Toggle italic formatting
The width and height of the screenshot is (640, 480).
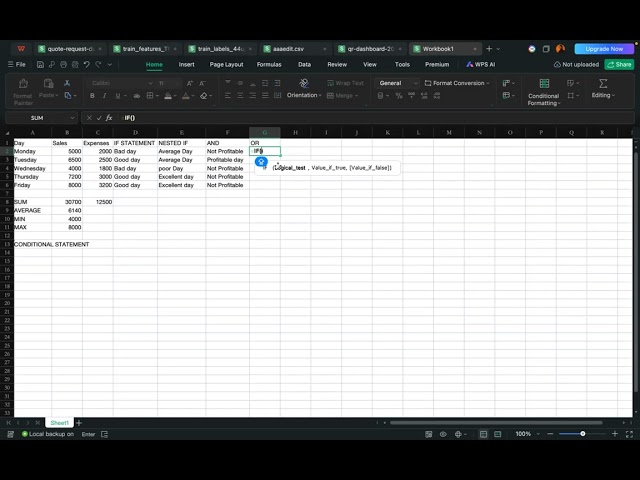coord(104,96)
